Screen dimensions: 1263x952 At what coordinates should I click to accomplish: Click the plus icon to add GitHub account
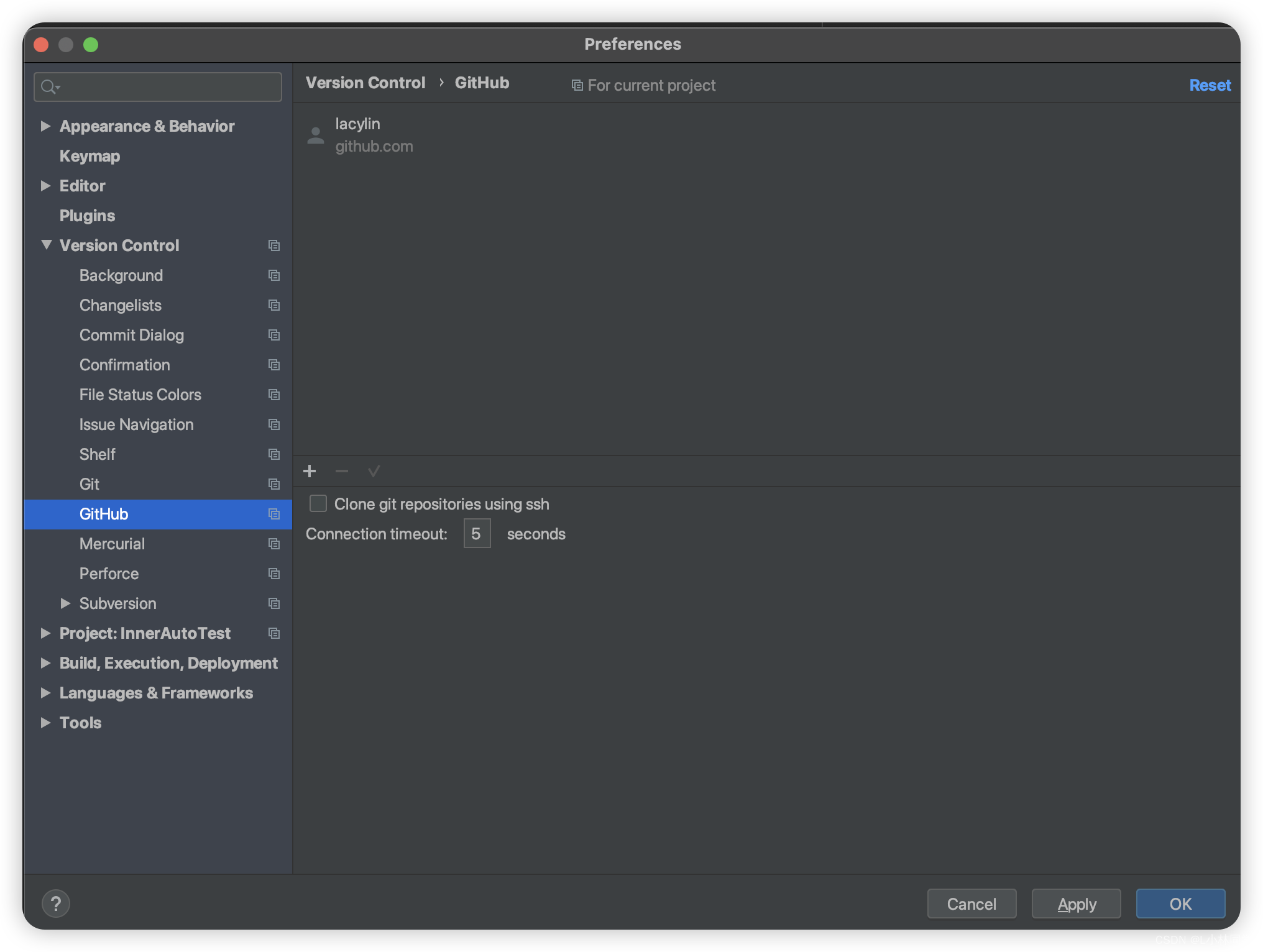tap(310, 471)
